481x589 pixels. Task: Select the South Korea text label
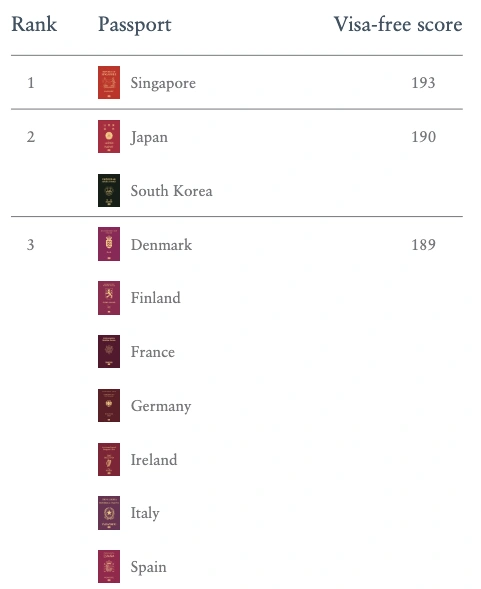click(171, 191)
